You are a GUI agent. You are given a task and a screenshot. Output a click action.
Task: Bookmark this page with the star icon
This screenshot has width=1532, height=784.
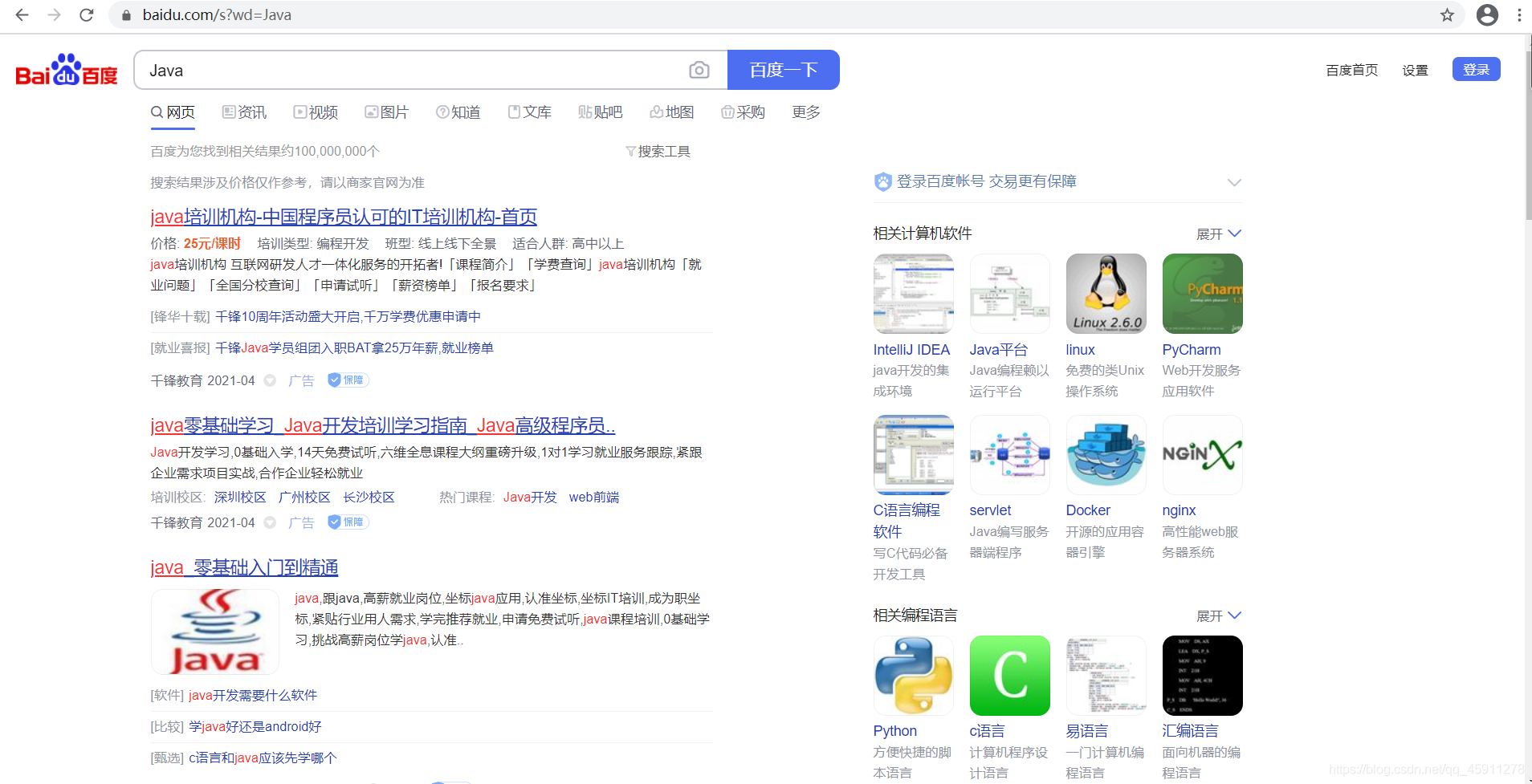coord(1447,15)
